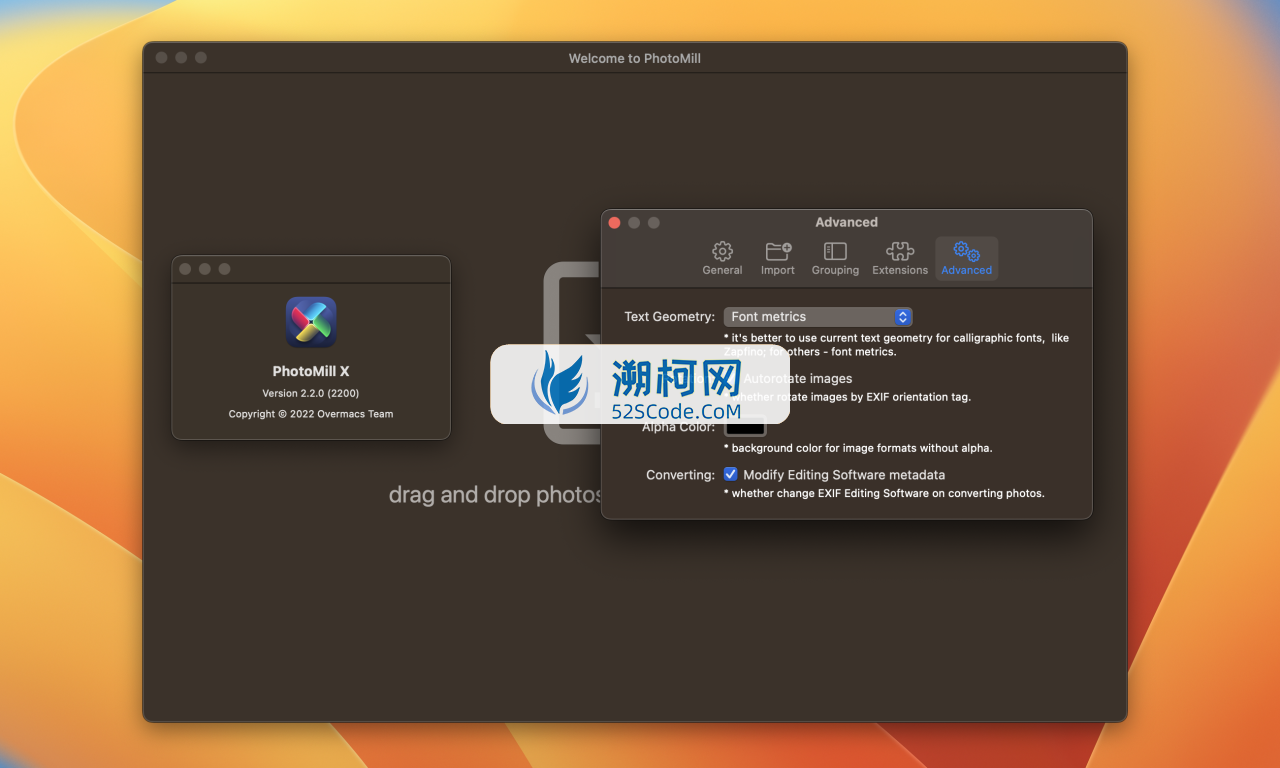Screen dimensions: 1280x768
Task: Close the PhotoMill X about window
Action: click(185, 269)
